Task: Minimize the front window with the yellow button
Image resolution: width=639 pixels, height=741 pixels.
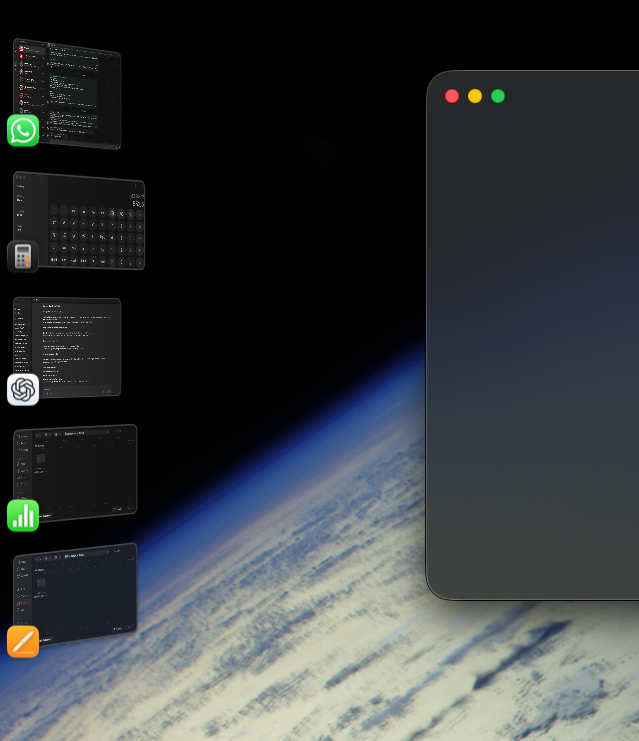Action: tap(475, 96)
